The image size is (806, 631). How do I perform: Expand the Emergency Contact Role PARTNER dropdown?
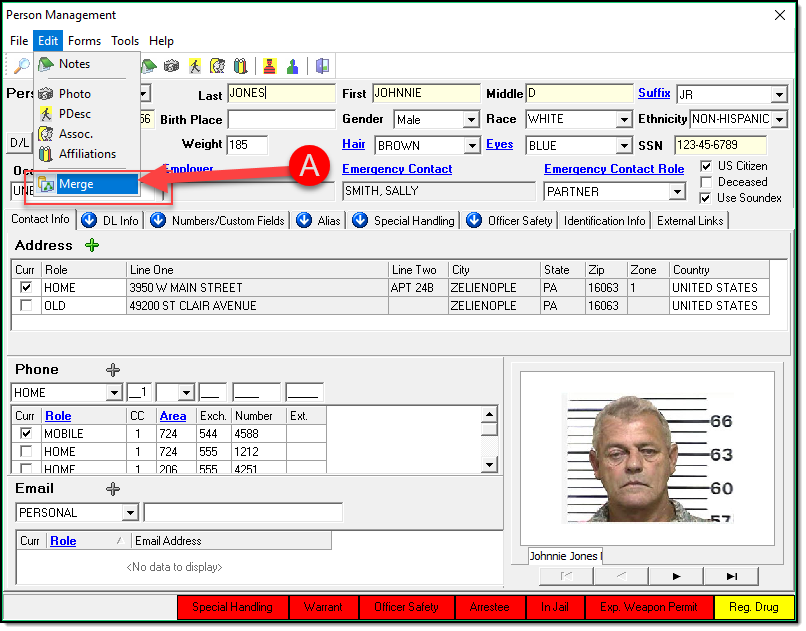(x=677, y=191)
